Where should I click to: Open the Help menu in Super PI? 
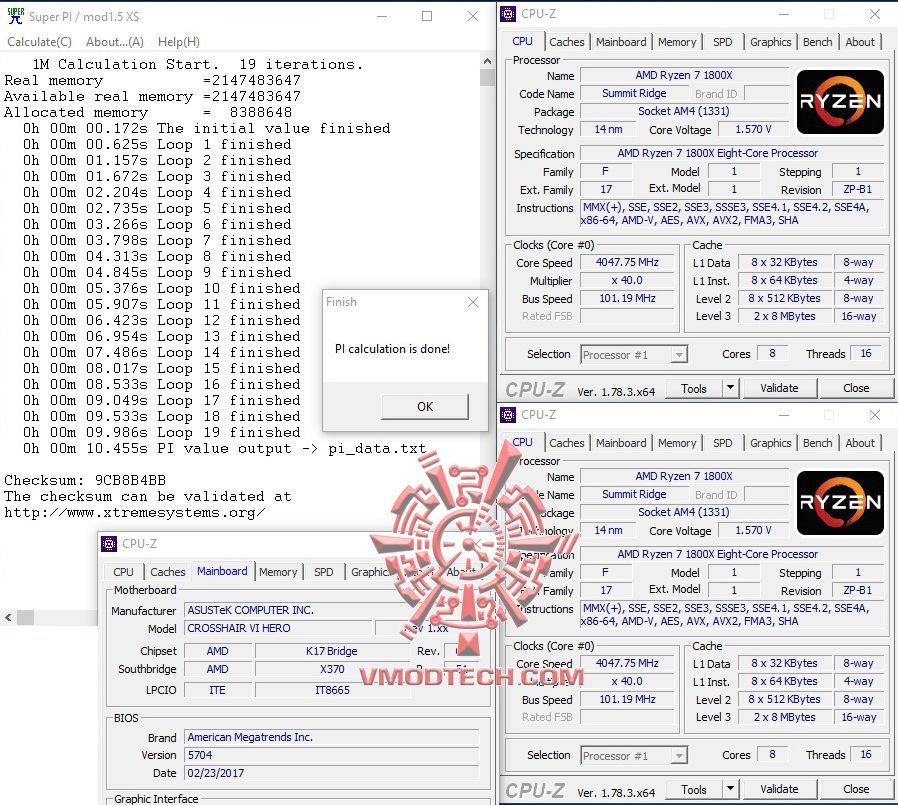point(178,41)
